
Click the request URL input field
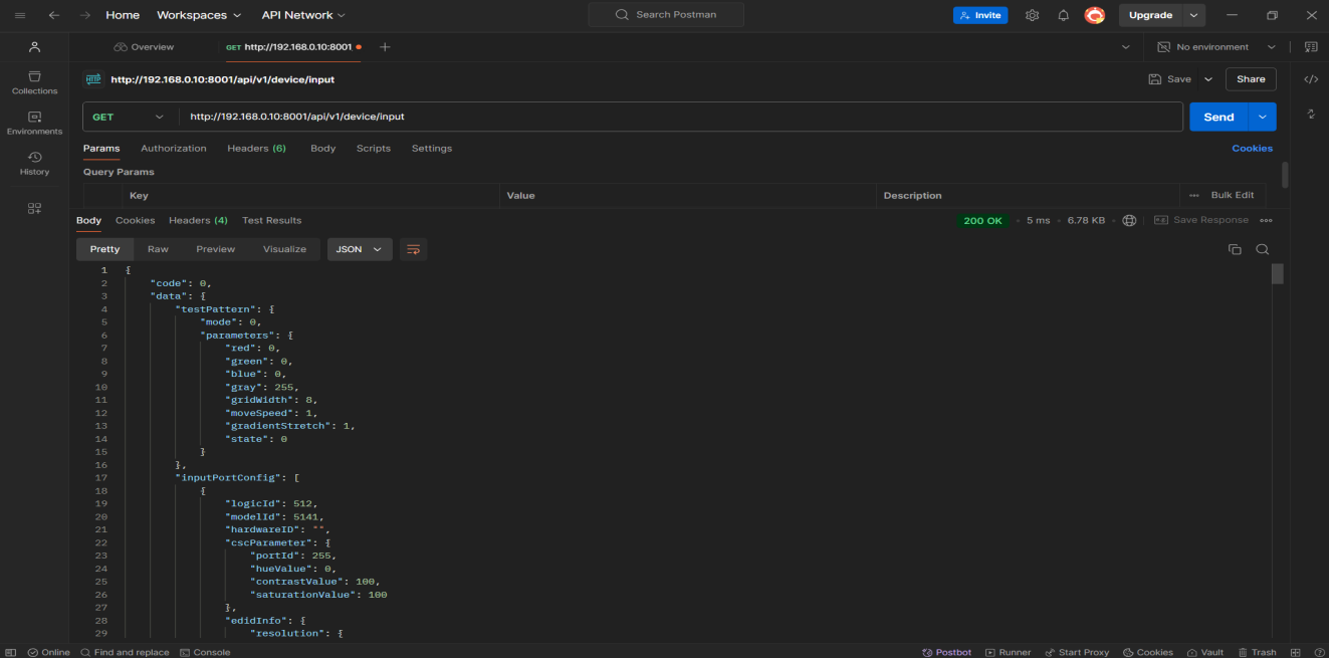tap(680, 117)
